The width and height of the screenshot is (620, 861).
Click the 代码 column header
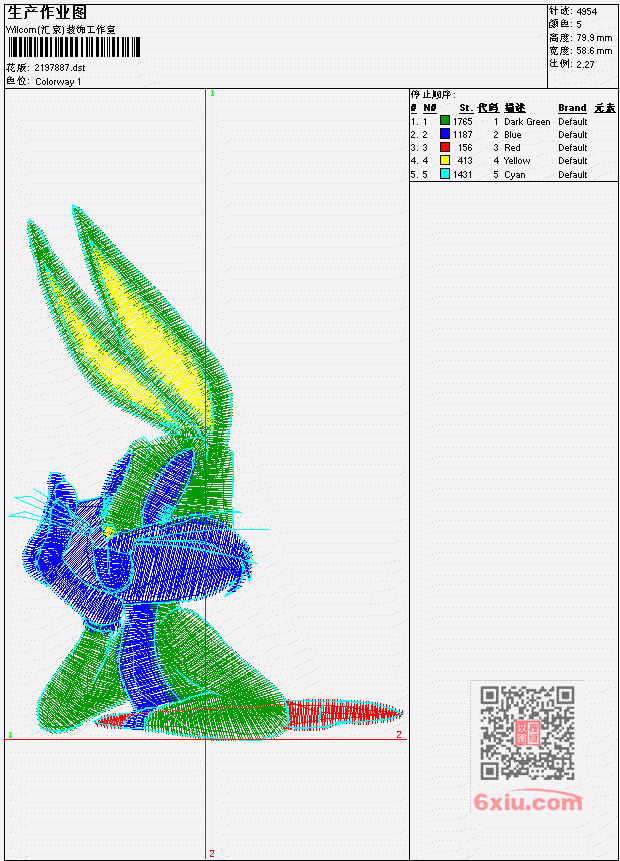pos(488,108)
